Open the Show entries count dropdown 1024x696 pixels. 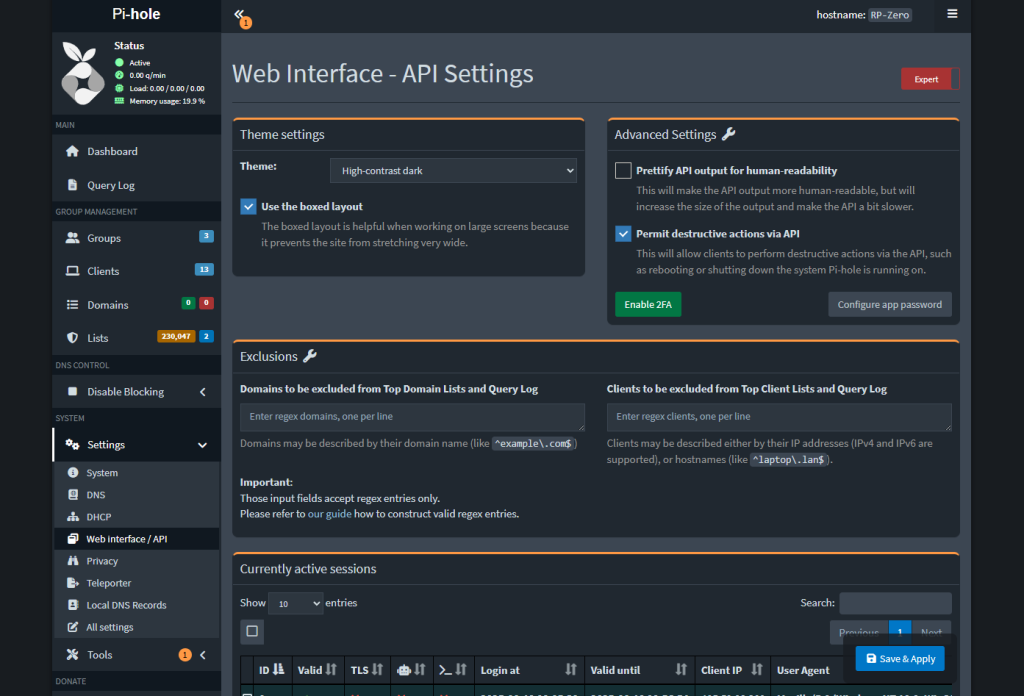[297, 603]
